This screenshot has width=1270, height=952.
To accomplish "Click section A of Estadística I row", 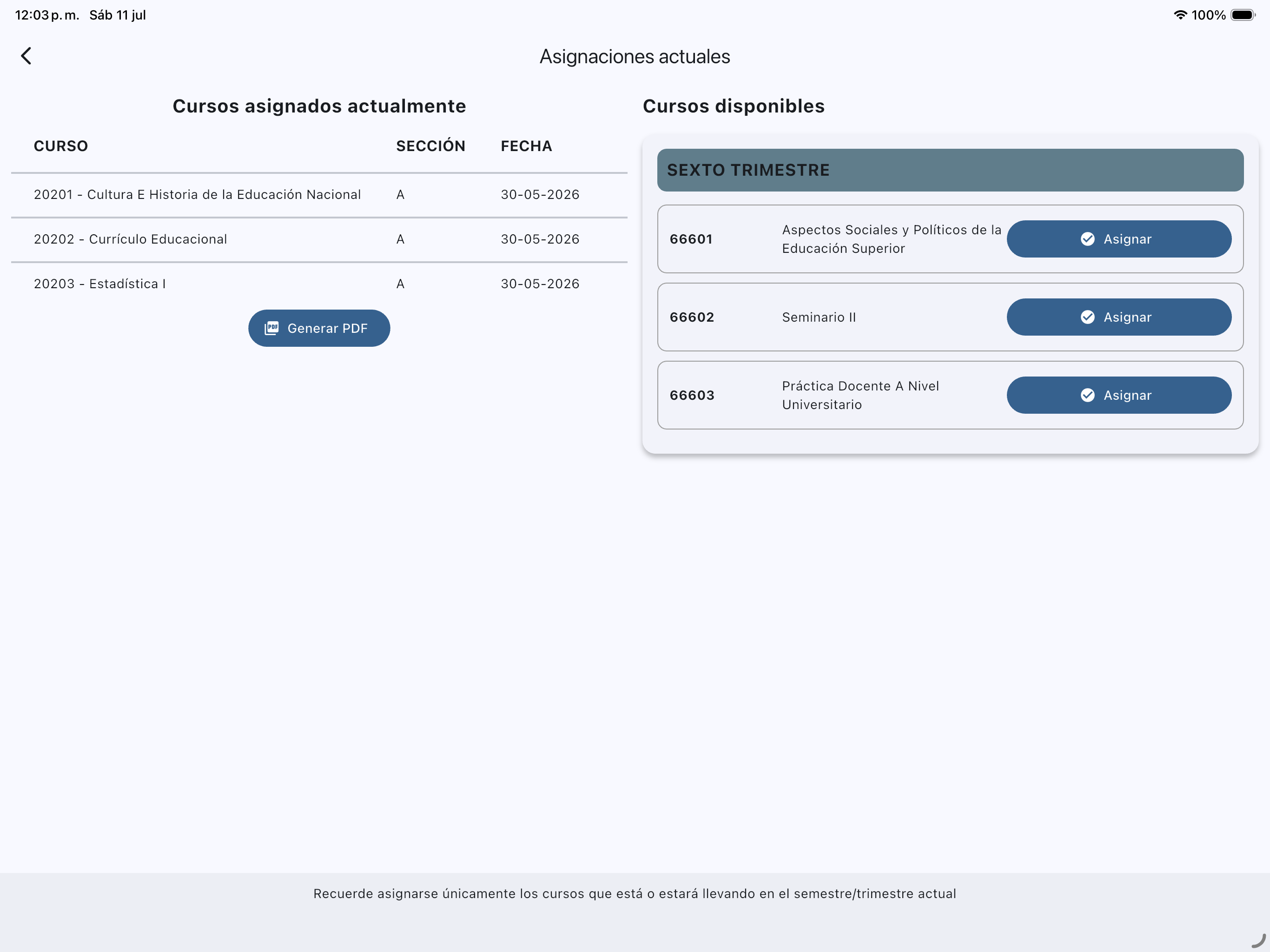I will point(400,284).
